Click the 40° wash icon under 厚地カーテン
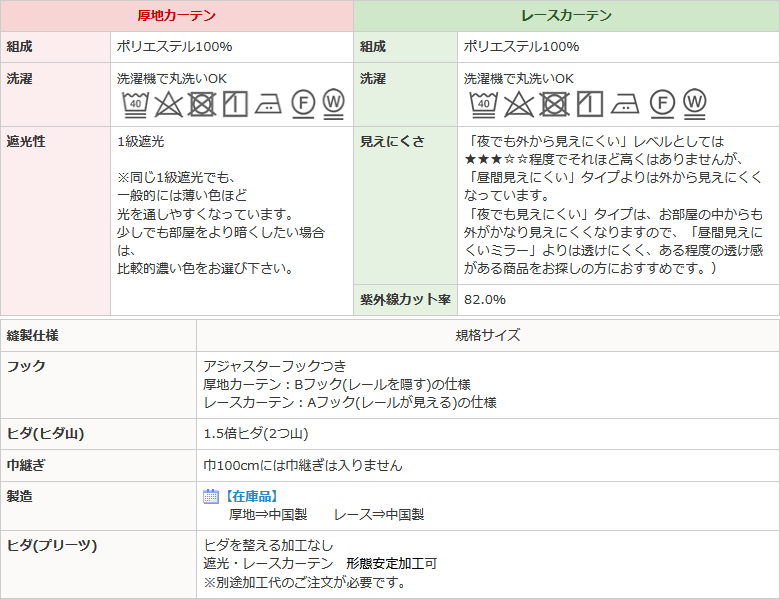The width and height of the screenshot is (780, 599). tap(135, 103)
